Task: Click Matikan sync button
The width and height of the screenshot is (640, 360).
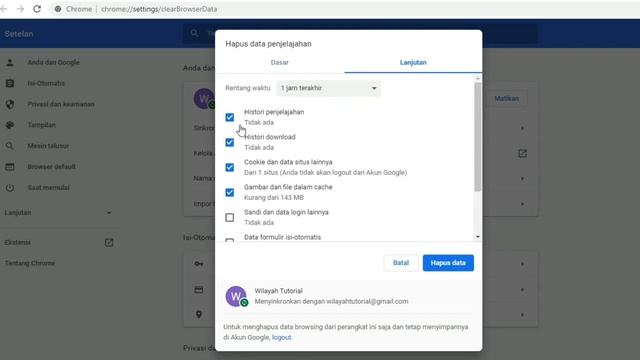Action: (x=507, y=98)
